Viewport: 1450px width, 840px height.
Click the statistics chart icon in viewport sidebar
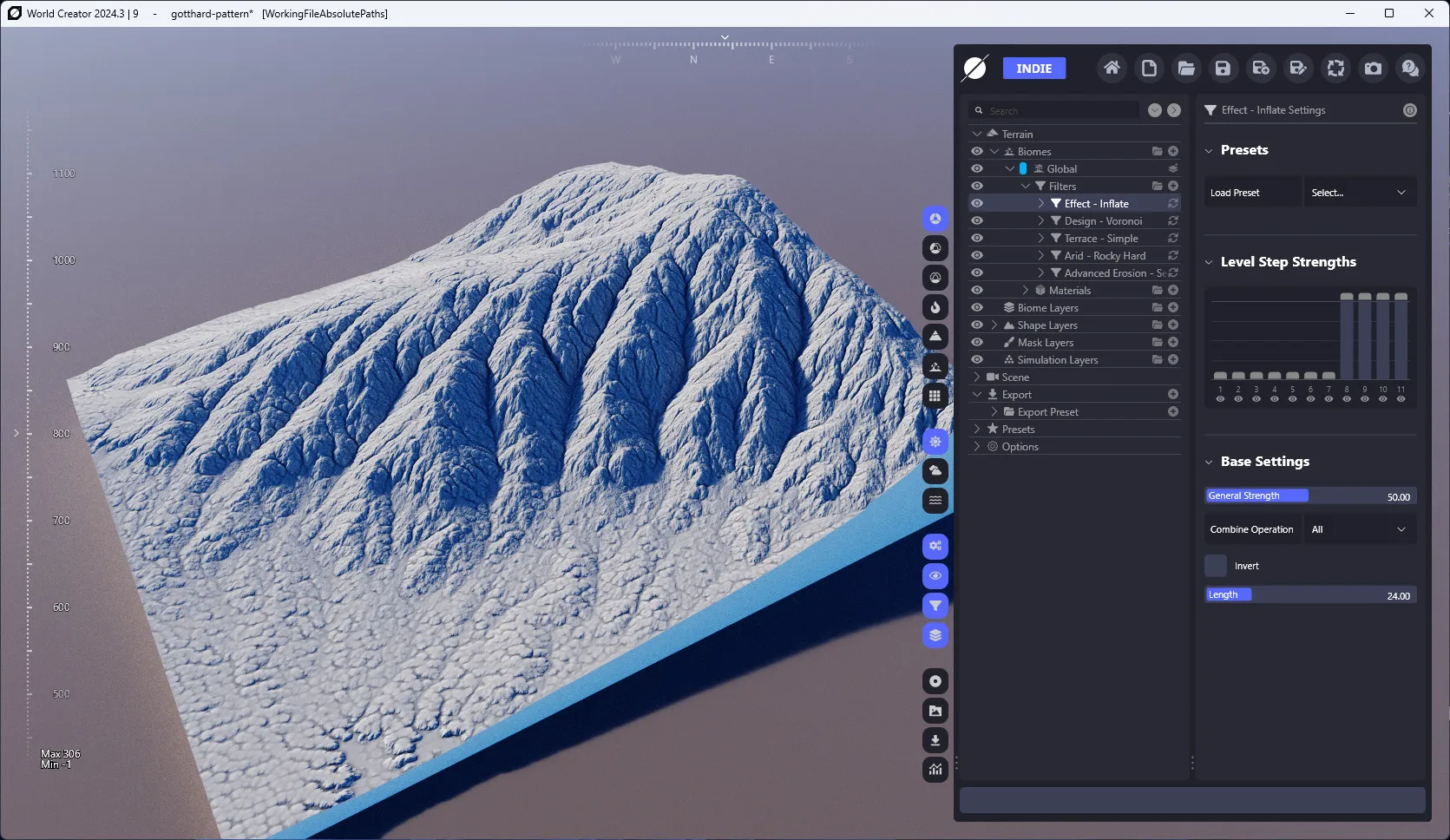(935, 770)
